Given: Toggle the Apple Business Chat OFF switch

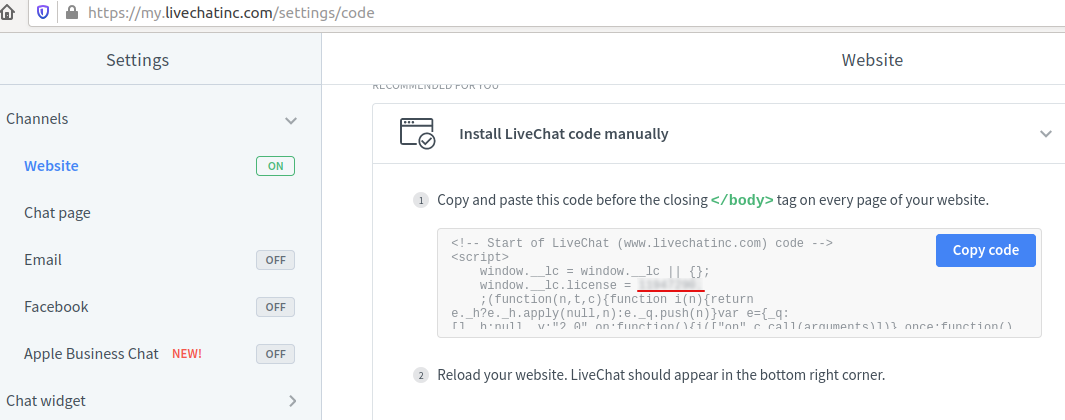Looking at the screenshot, I should 275,354.
